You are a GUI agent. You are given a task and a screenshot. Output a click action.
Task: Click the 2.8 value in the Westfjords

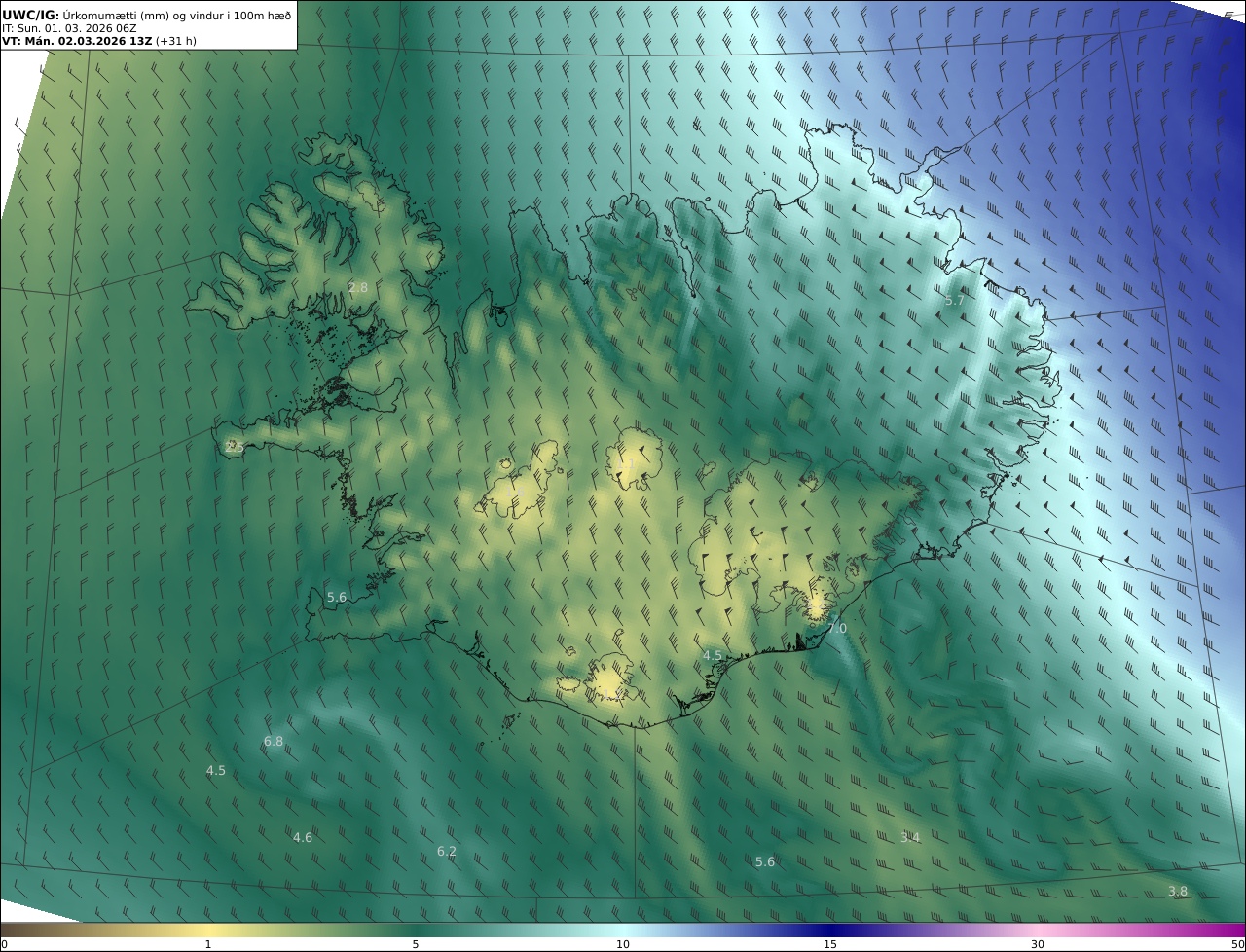(358, 287)
